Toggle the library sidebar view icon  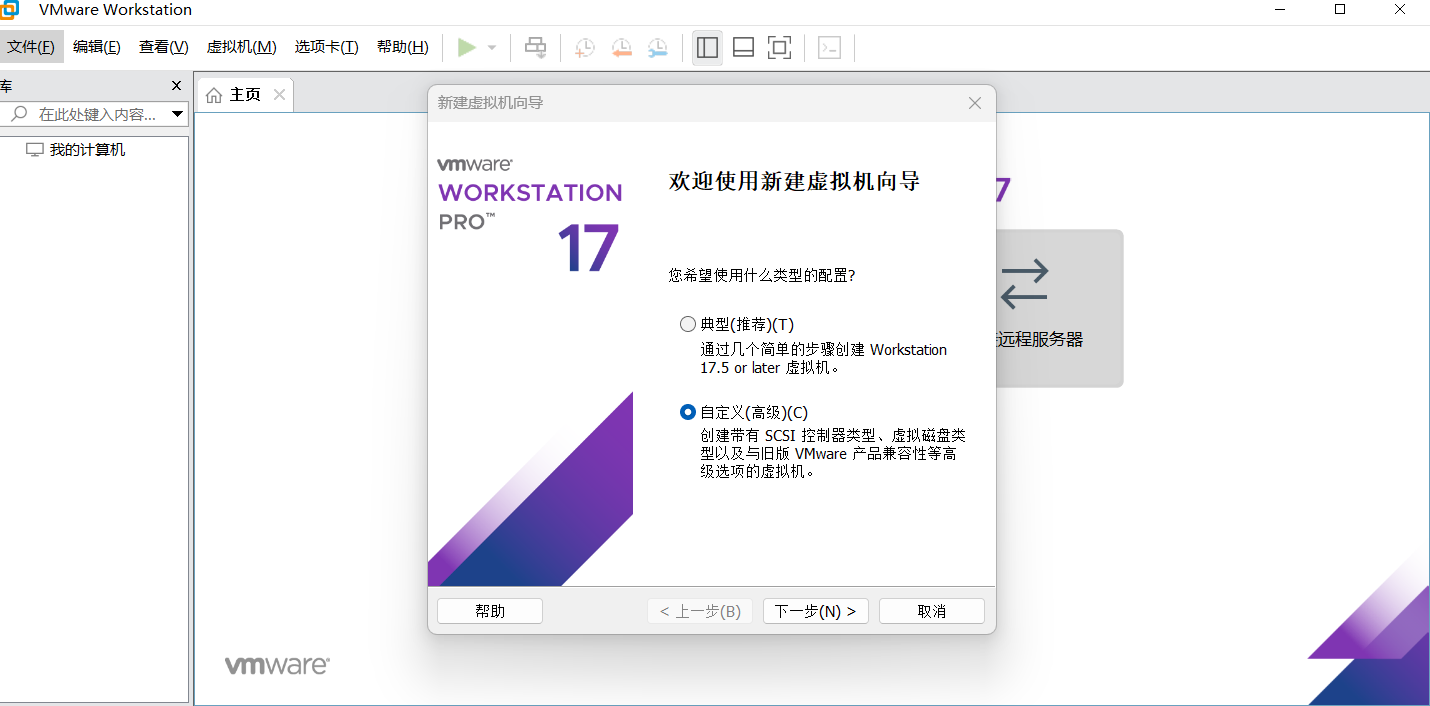coord(707,47)
